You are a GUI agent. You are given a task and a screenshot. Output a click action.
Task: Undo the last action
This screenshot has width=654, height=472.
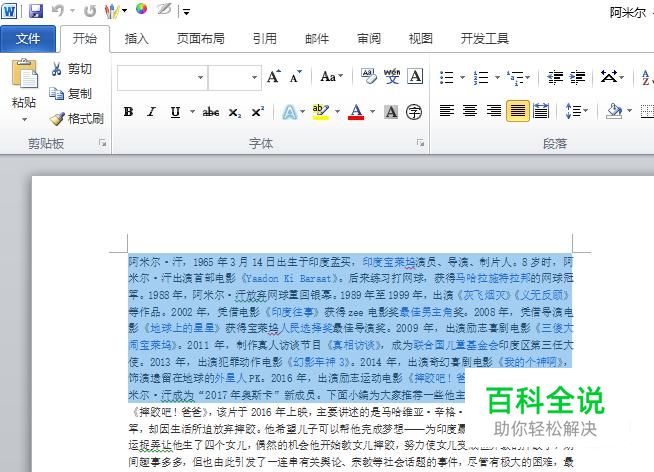click(58, 10)
